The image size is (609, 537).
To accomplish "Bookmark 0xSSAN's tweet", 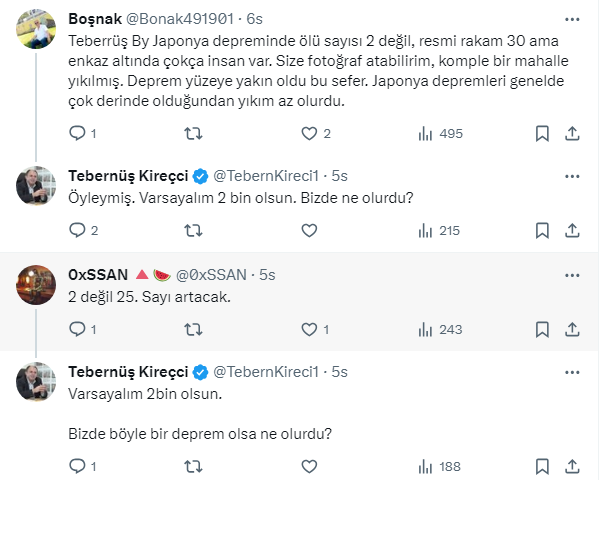I will 542,328.
